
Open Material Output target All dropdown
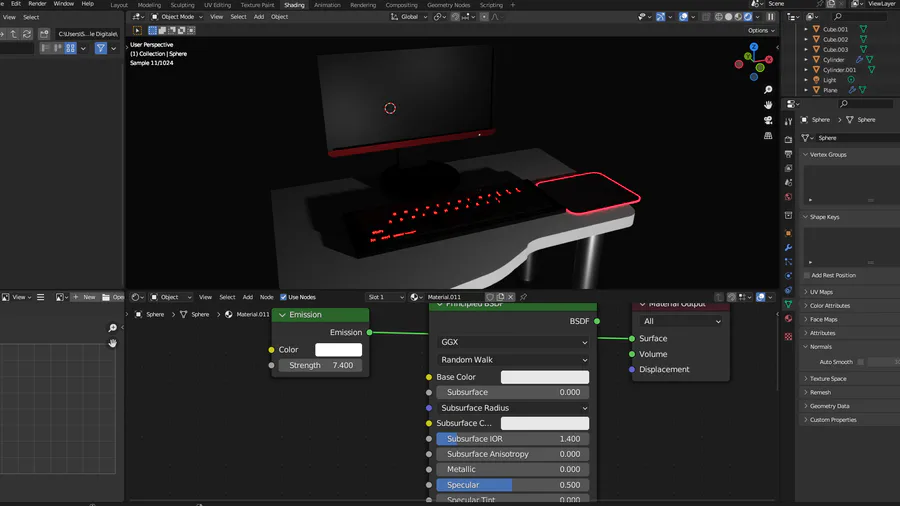(681, 321)
